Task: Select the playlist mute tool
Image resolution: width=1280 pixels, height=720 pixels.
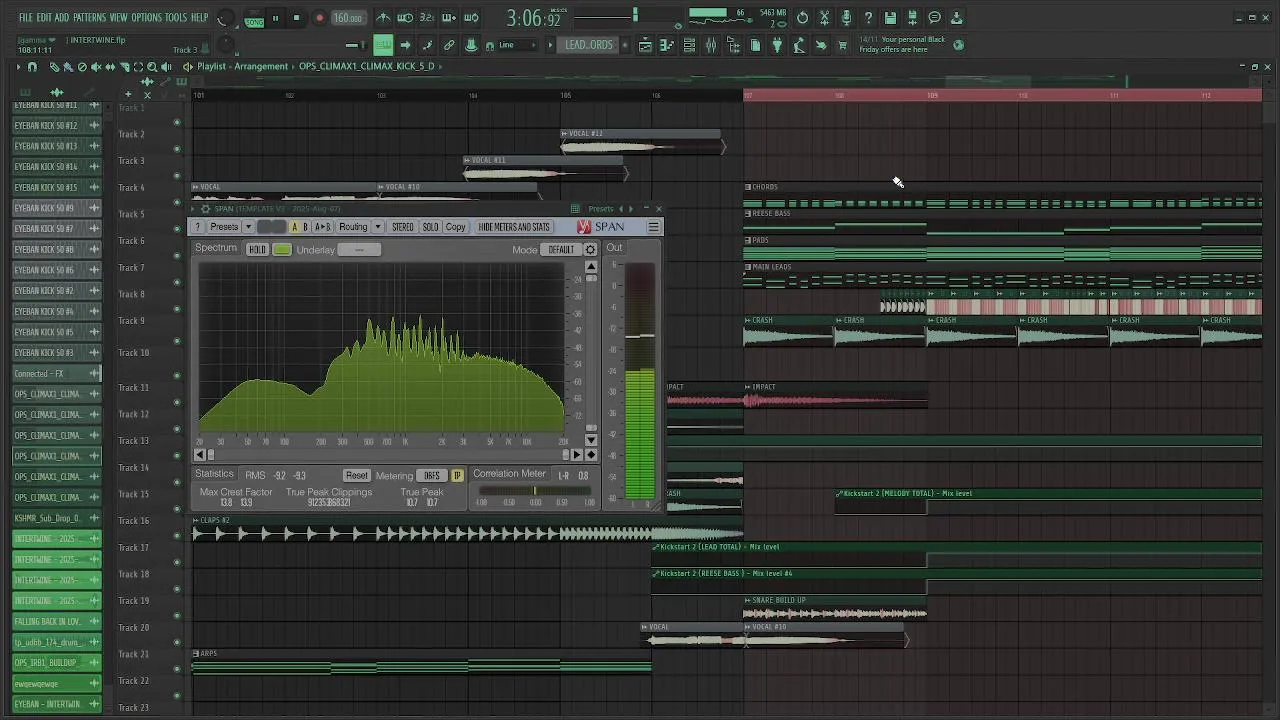Action: [x=96, y=67]
